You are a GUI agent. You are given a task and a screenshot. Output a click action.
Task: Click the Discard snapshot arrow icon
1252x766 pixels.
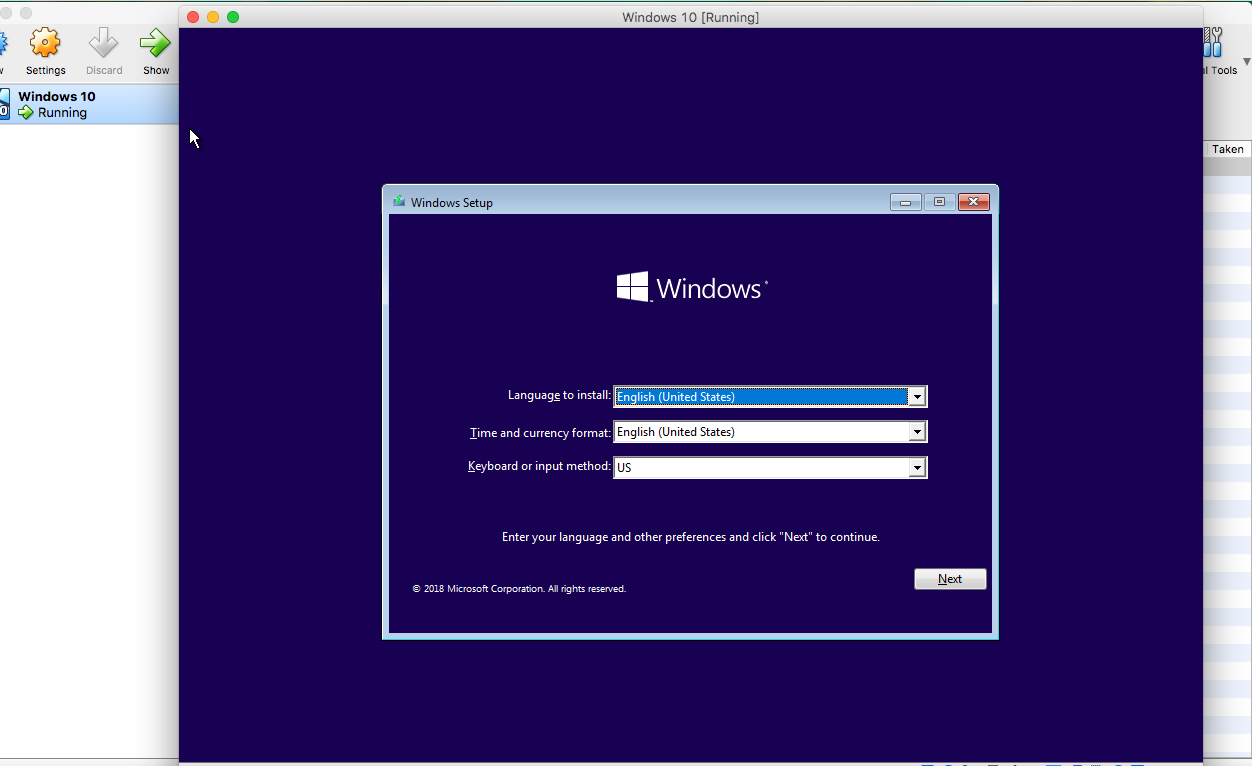[103, 43]
